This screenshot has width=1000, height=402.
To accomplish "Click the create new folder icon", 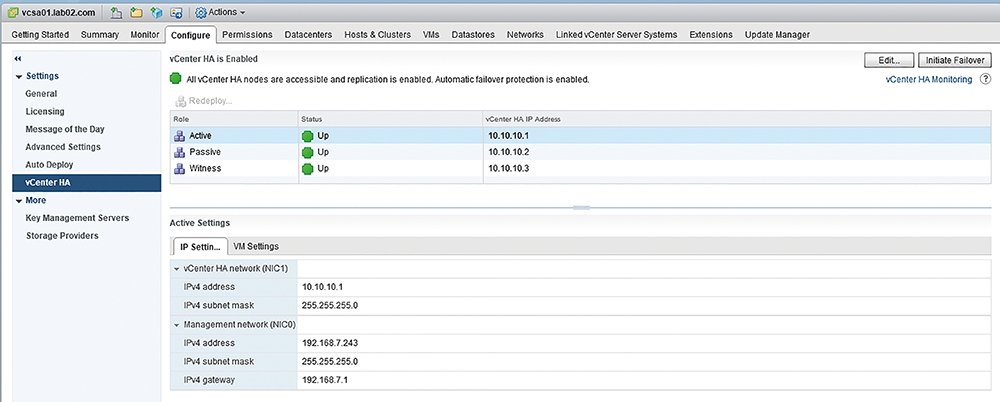I will 136,13.
